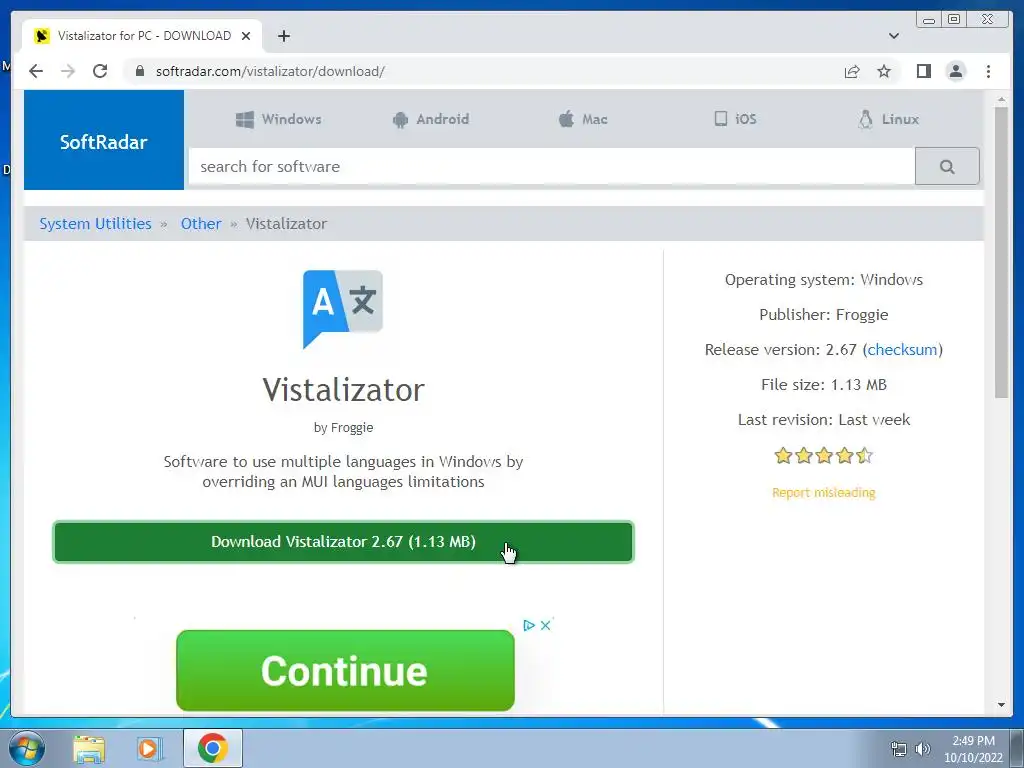The height and width of the screenshot is (768, 1024).
Task: Click the 'by Froggie' text
Action: pyautogui.click(x=344, y=428)
